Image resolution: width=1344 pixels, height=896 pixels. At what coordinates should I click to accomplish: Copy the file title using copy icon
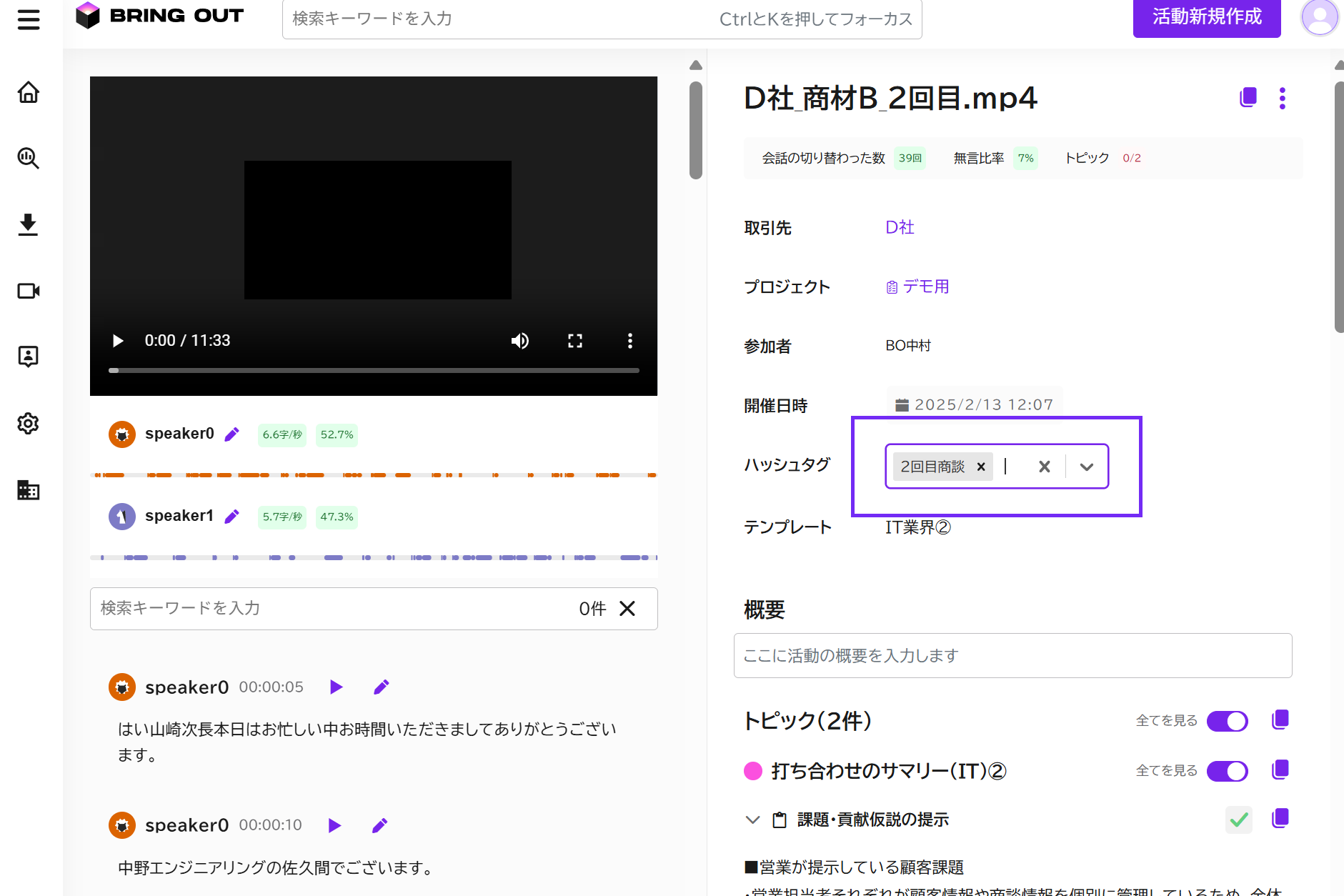click(1248, 98)
